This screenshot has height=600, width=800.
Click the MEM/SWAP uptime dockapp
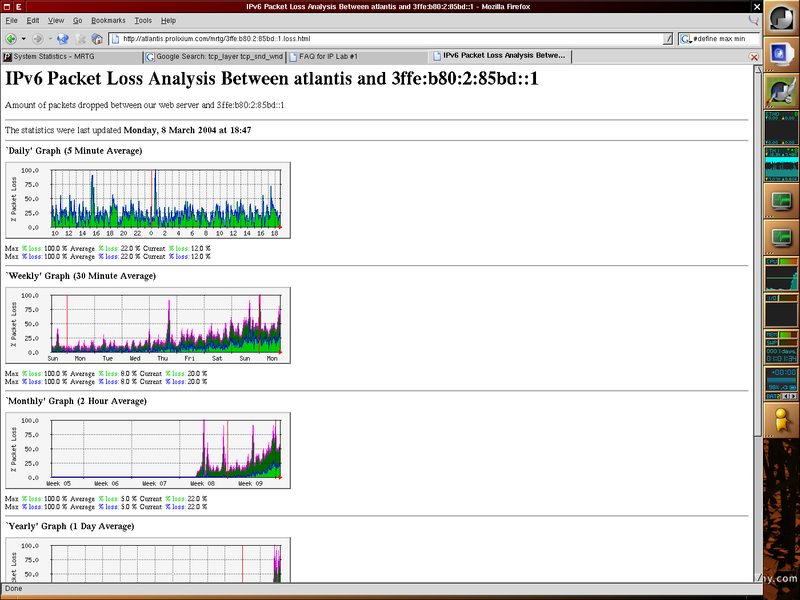(x=781, y=347)
